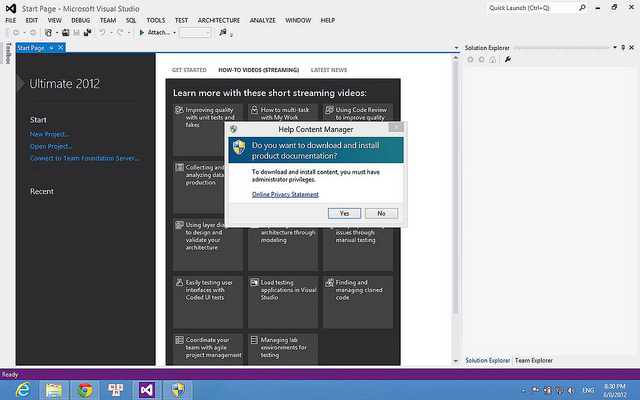The height and width of the screenshot is (400, 640).
Task: Open Internet Explorer from the taskbar
Action: [23, 390]
